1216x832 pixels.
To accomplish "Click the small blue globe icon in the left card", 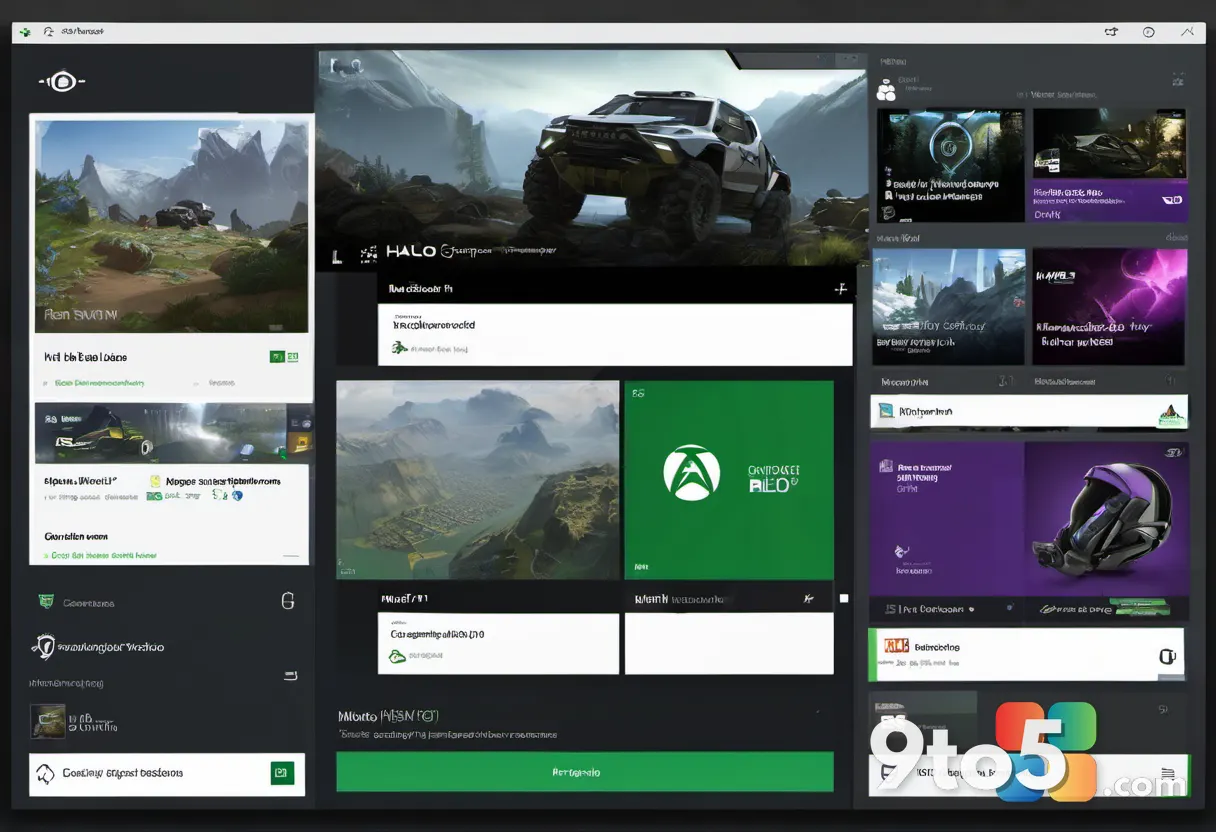I will click(237, 495).
